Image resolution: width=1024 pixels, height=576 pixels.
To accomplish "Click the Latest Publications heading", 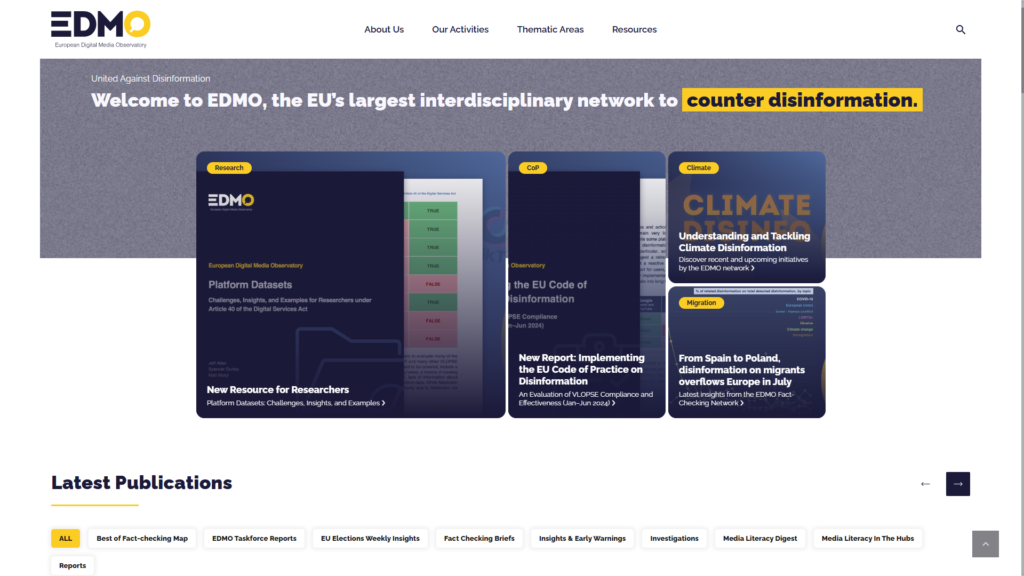I will pos(142,483).
